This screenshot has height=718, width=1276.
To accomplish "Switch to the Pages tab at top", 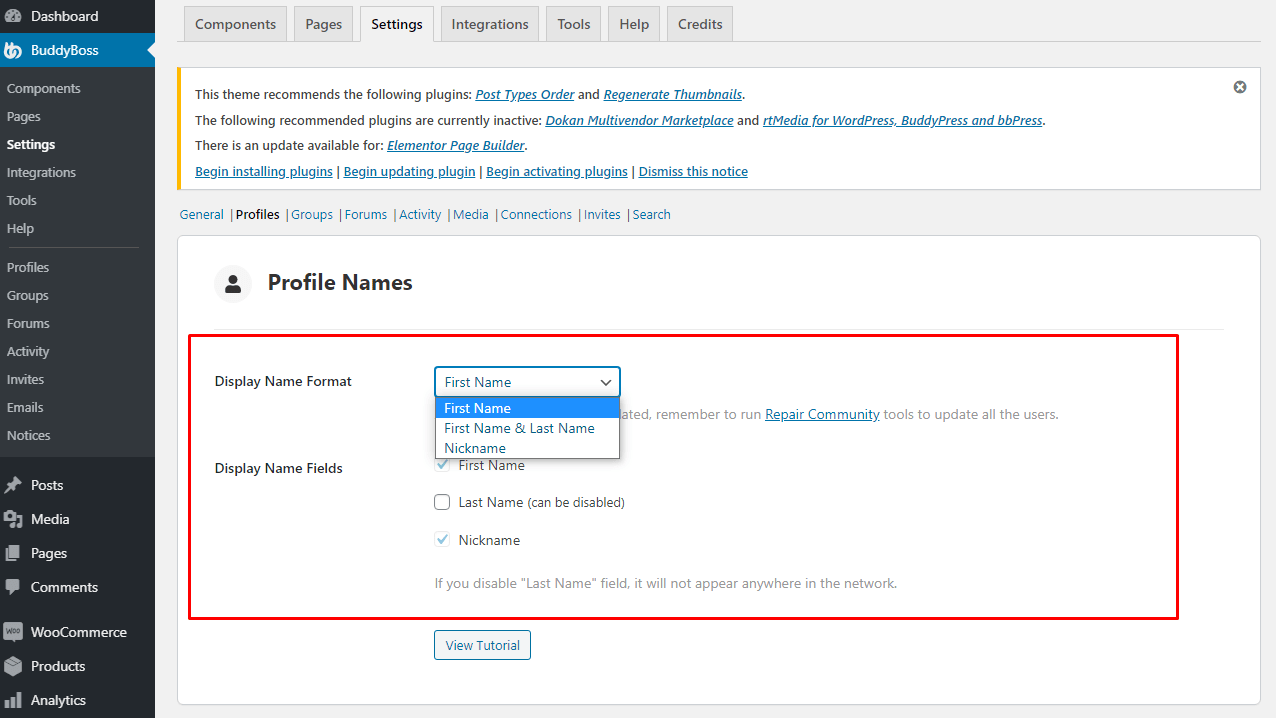I will (324, 24).
